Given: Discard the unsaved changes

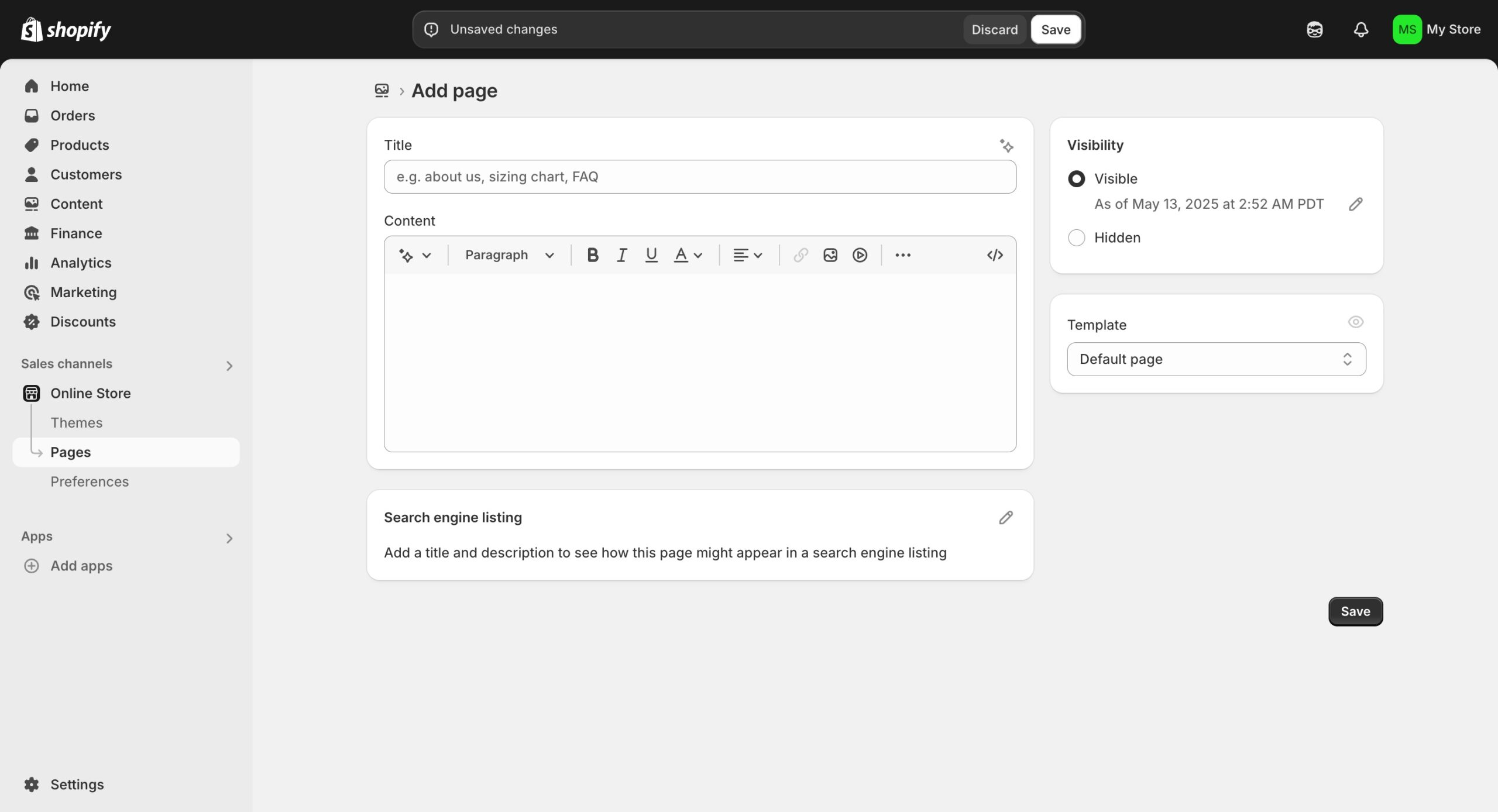Looking at the screenshot, I should coord(994,29).
